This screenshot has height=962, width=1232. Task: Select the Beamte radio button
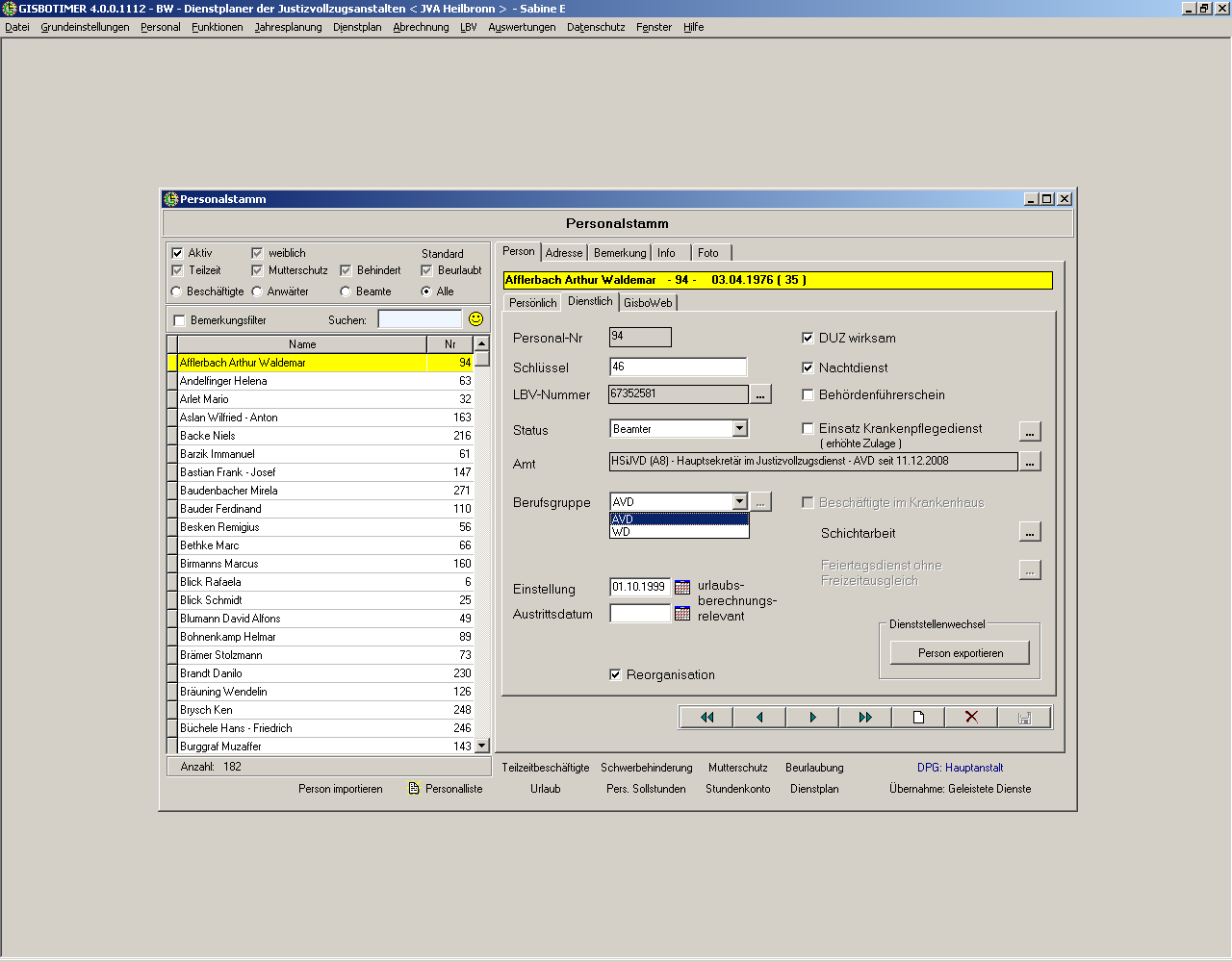(346, 291)
